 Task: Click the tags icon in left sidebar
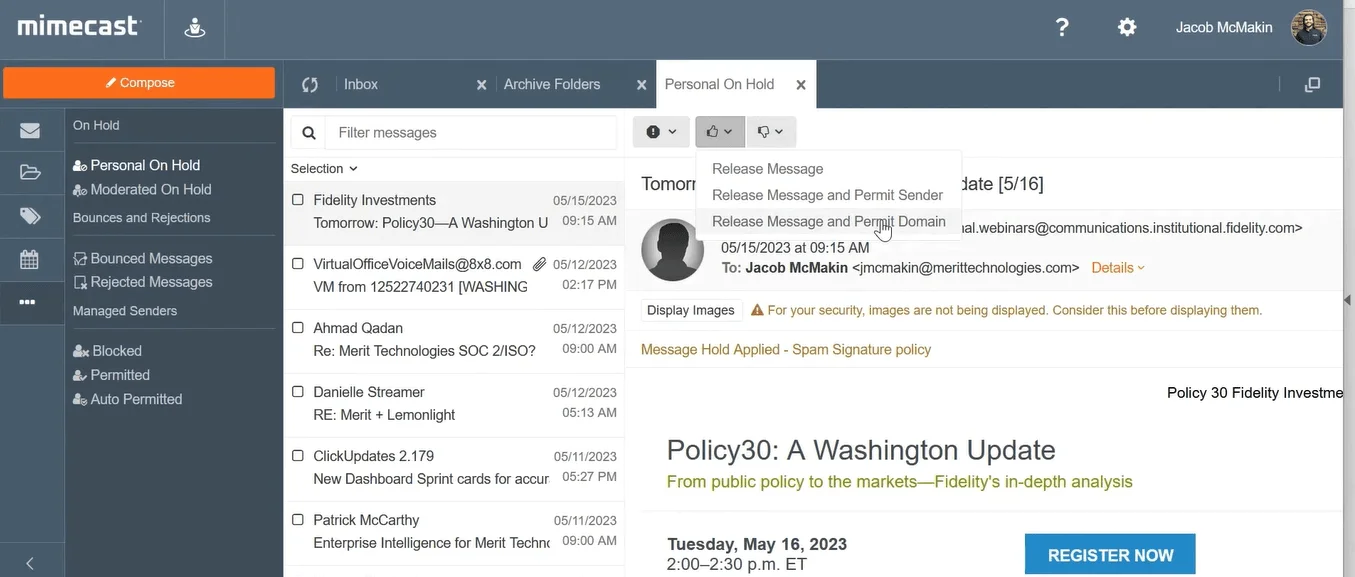point(30,216)
